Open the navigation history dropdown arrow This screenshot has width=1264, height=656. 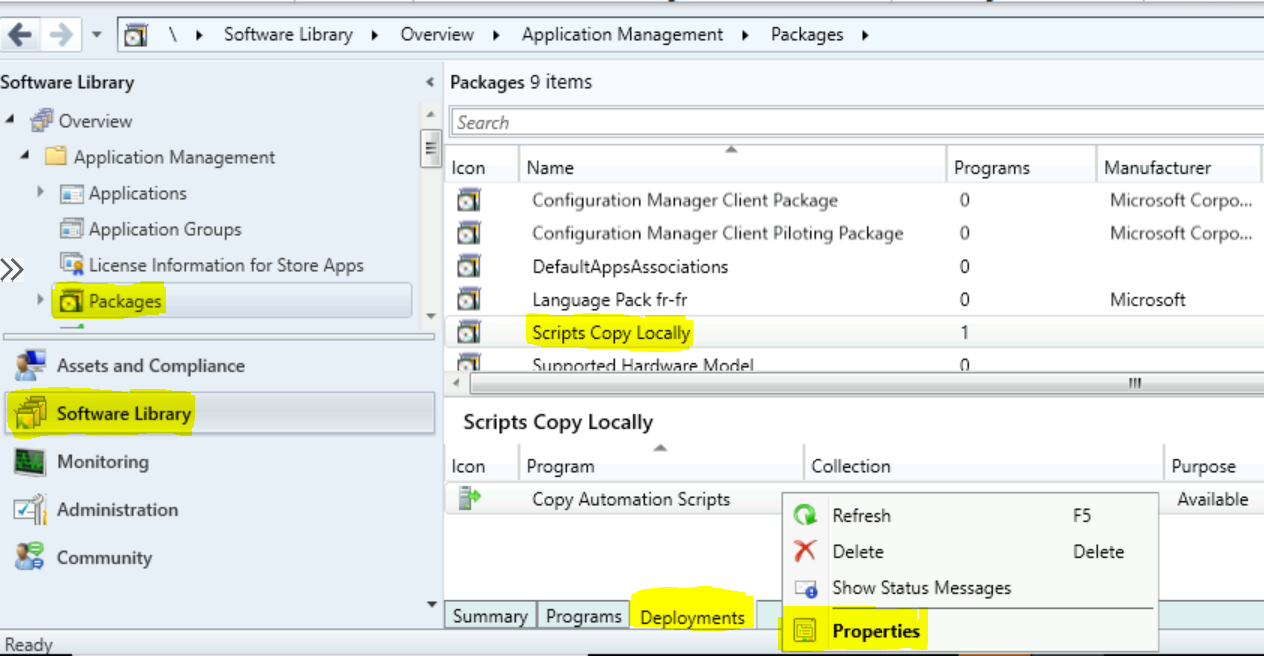97,35
